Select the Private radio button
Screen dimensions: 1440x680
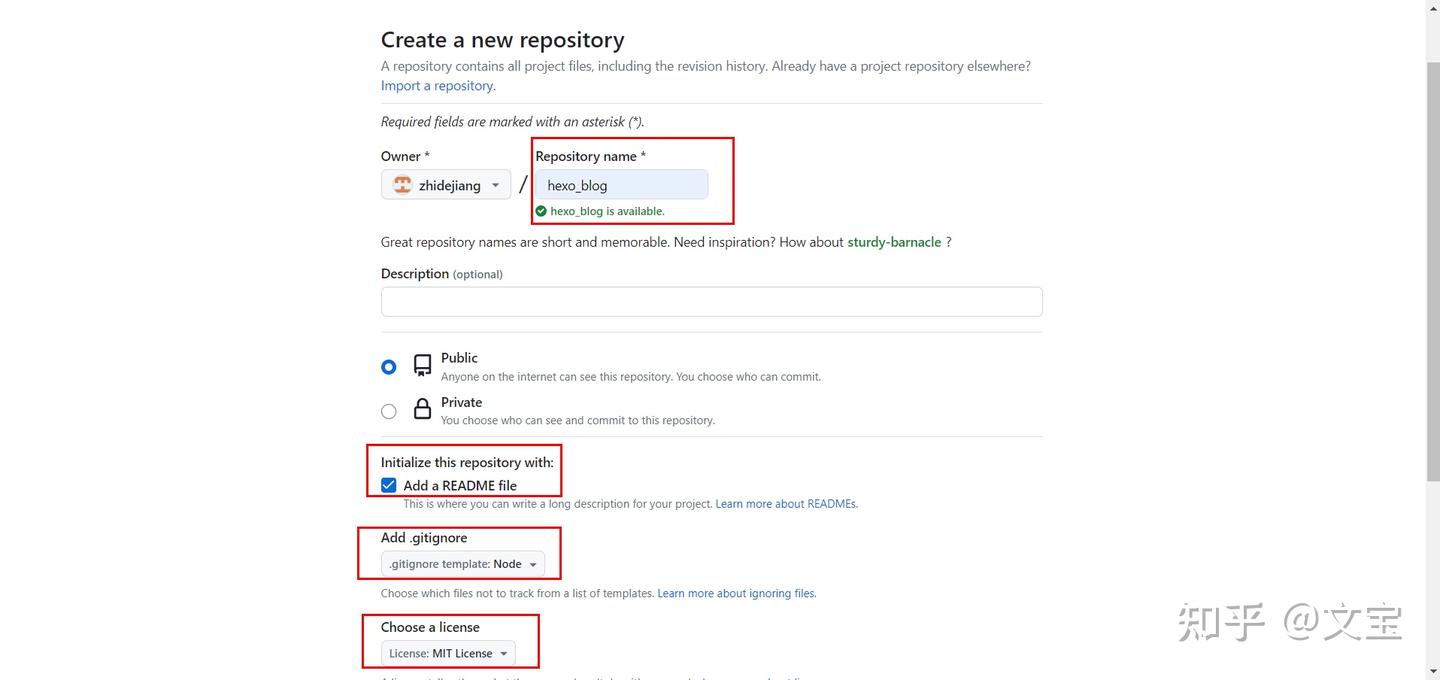tap(389, 411)
